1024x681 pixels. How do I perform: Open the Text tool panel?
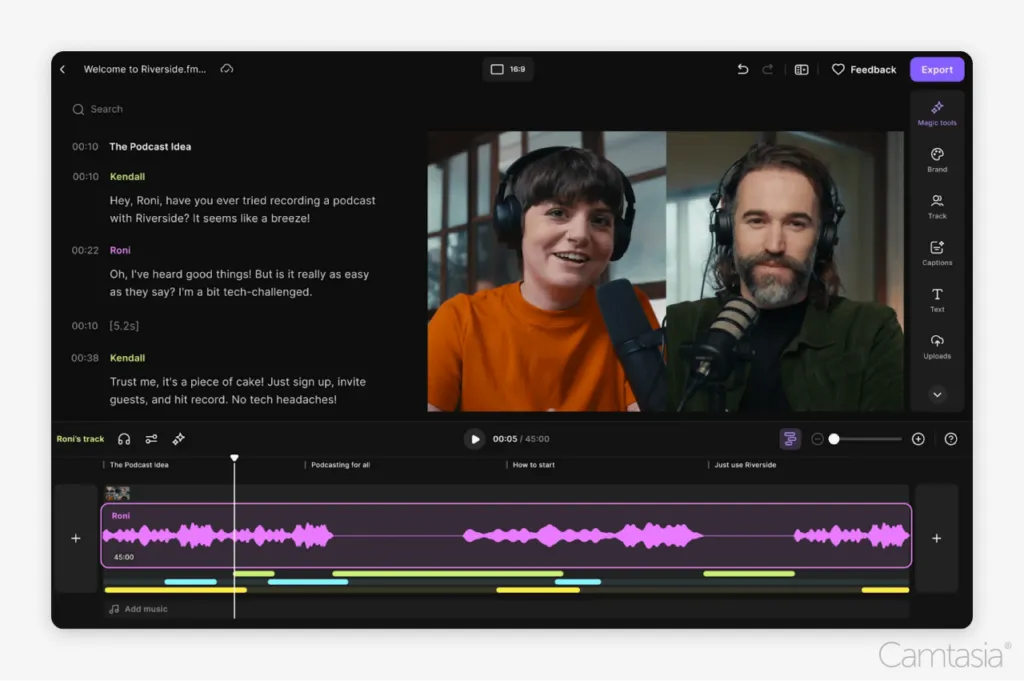(x=936, y=300)
